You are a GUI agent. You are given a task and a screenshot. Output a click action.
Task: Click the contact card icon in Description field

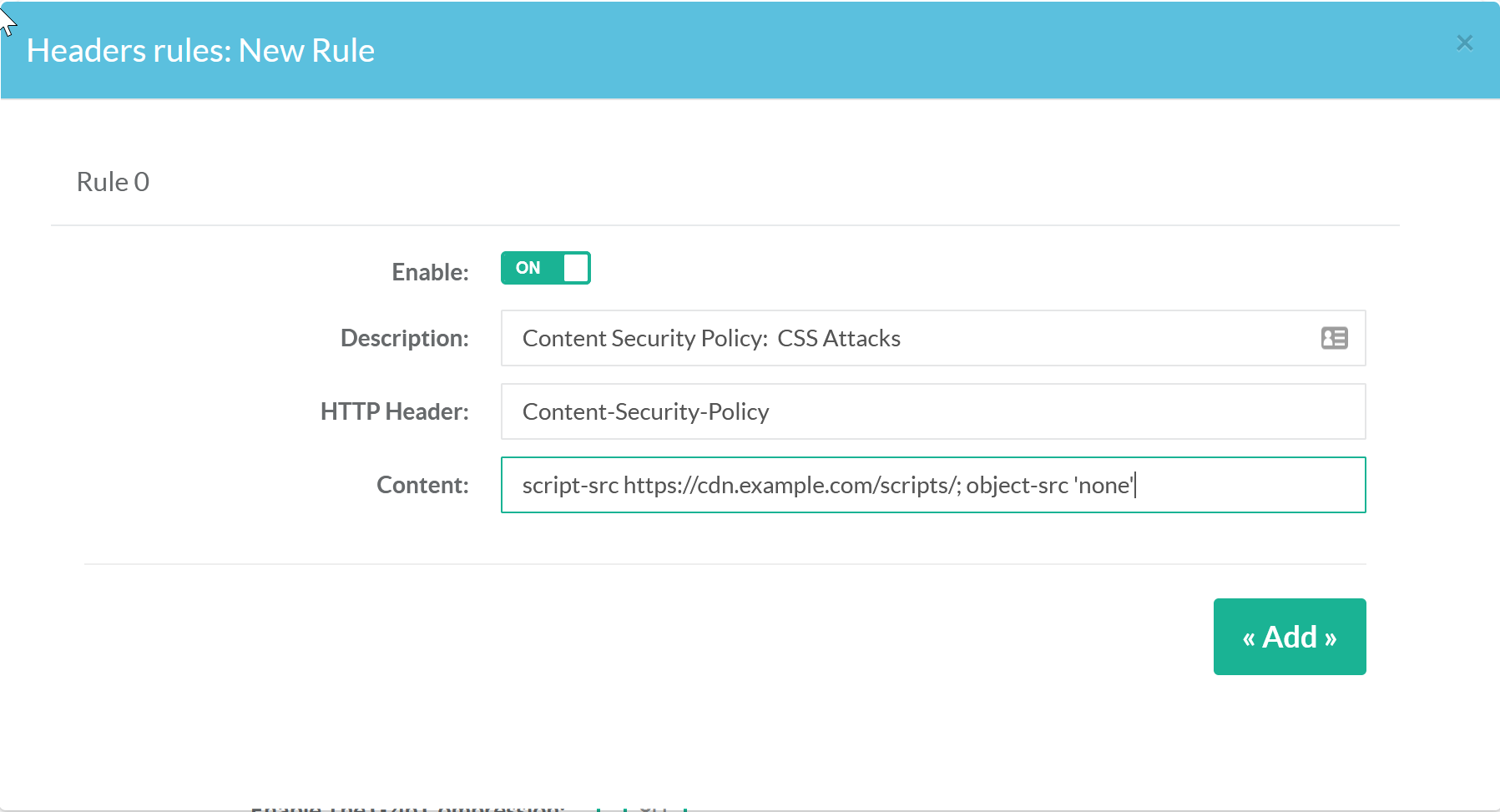tap(1334, 338)
